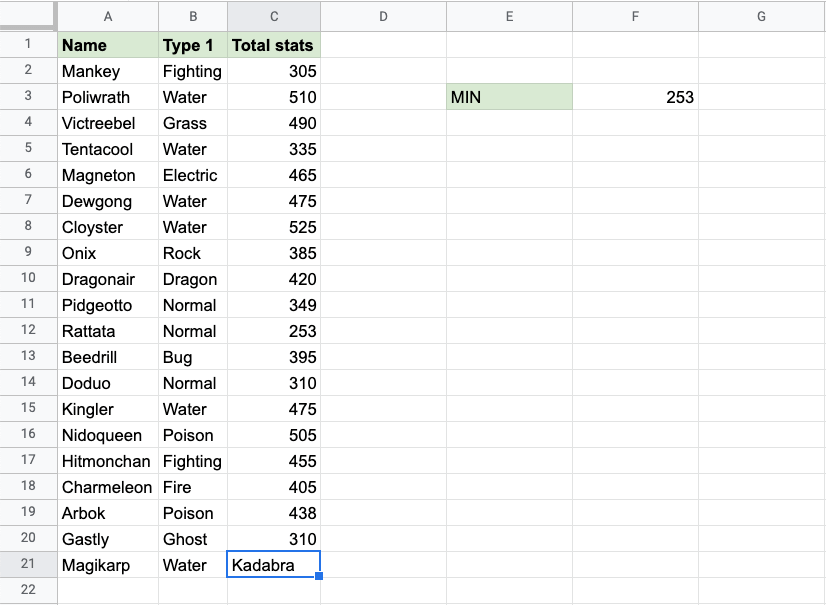
Task: Select the 'Name' header cell
Action: pyautogui.click(x=108, y=45)
